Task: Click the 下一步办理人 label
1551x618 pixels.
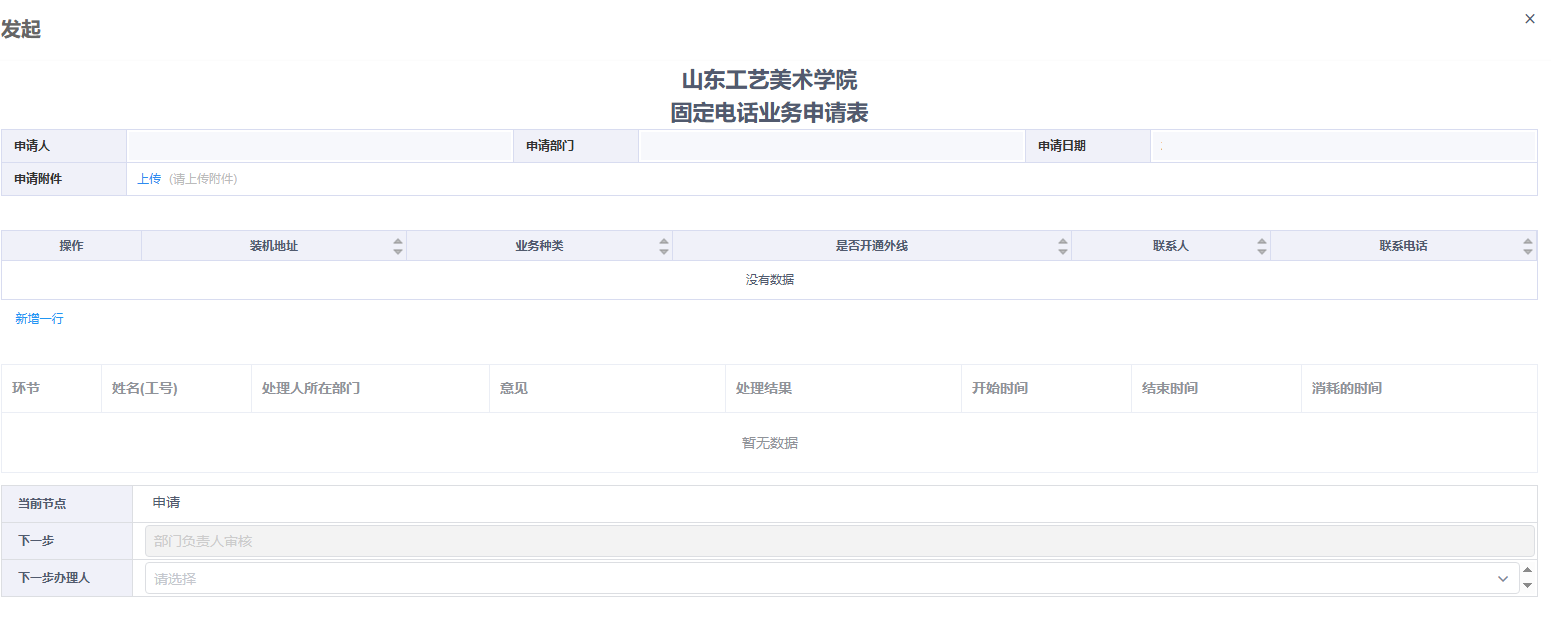Action: pyautogui.click(x=54, y=578)
